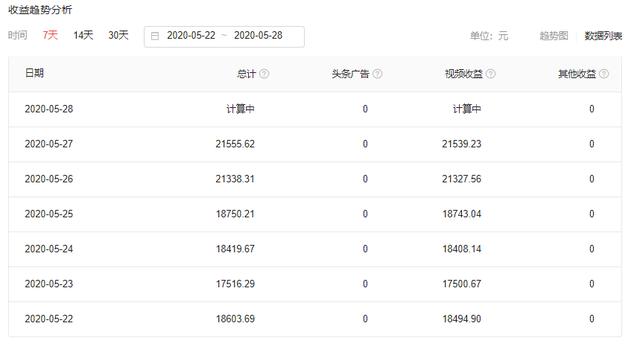Click total value 21555.62
This screenshot has width=640, height=361.
(235, 144)
